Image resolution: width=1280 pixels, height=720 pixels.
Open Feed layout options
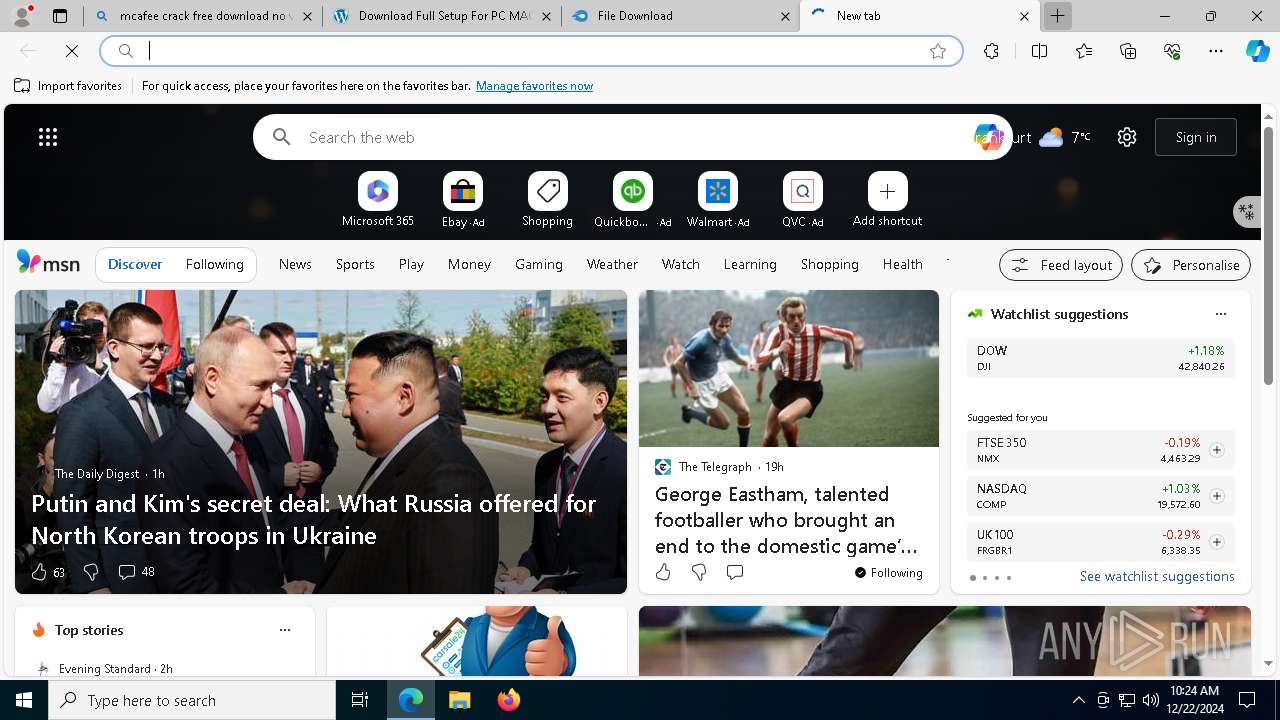1061,265
